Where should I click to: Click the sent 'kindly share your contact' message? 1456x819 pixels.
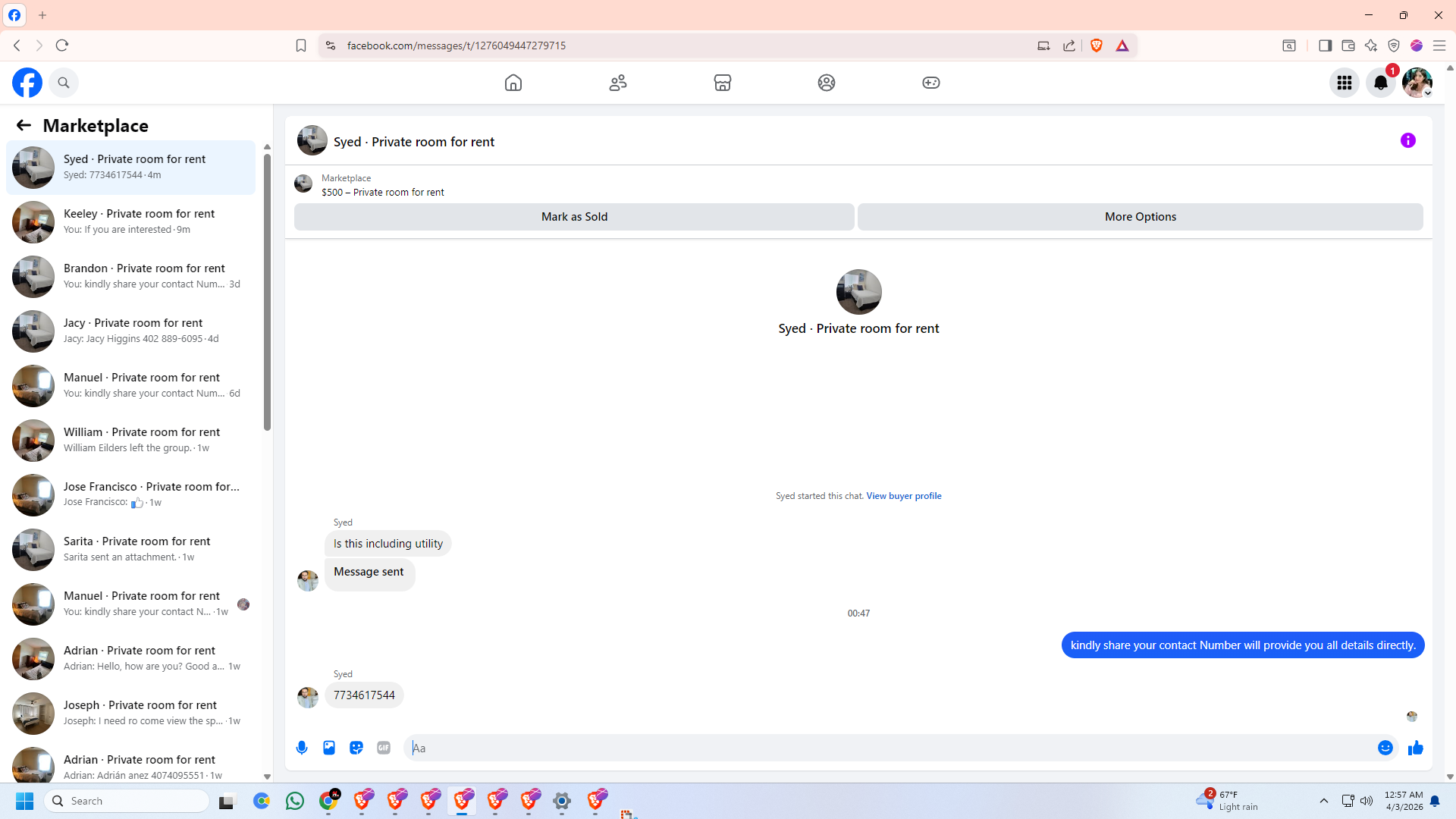(x=1243, y=645)
